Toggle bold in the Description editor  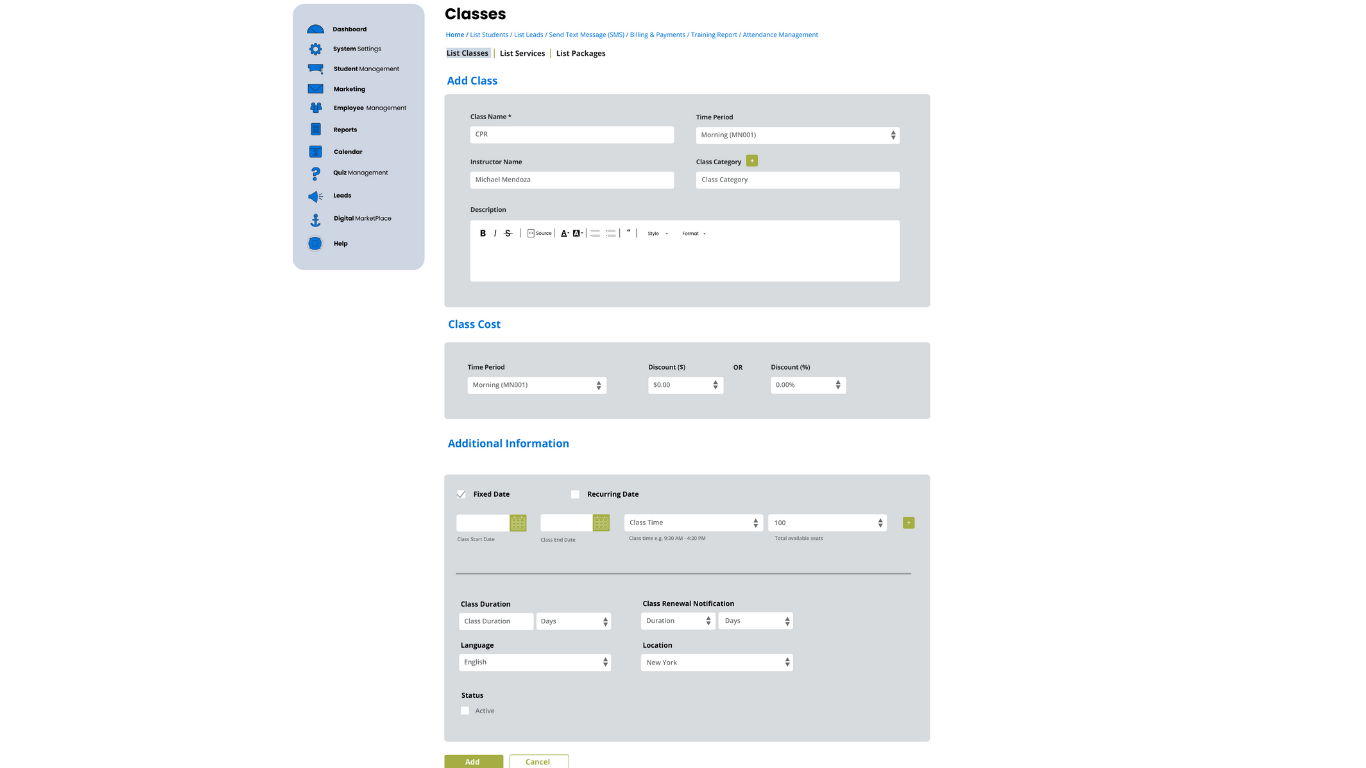482,233
